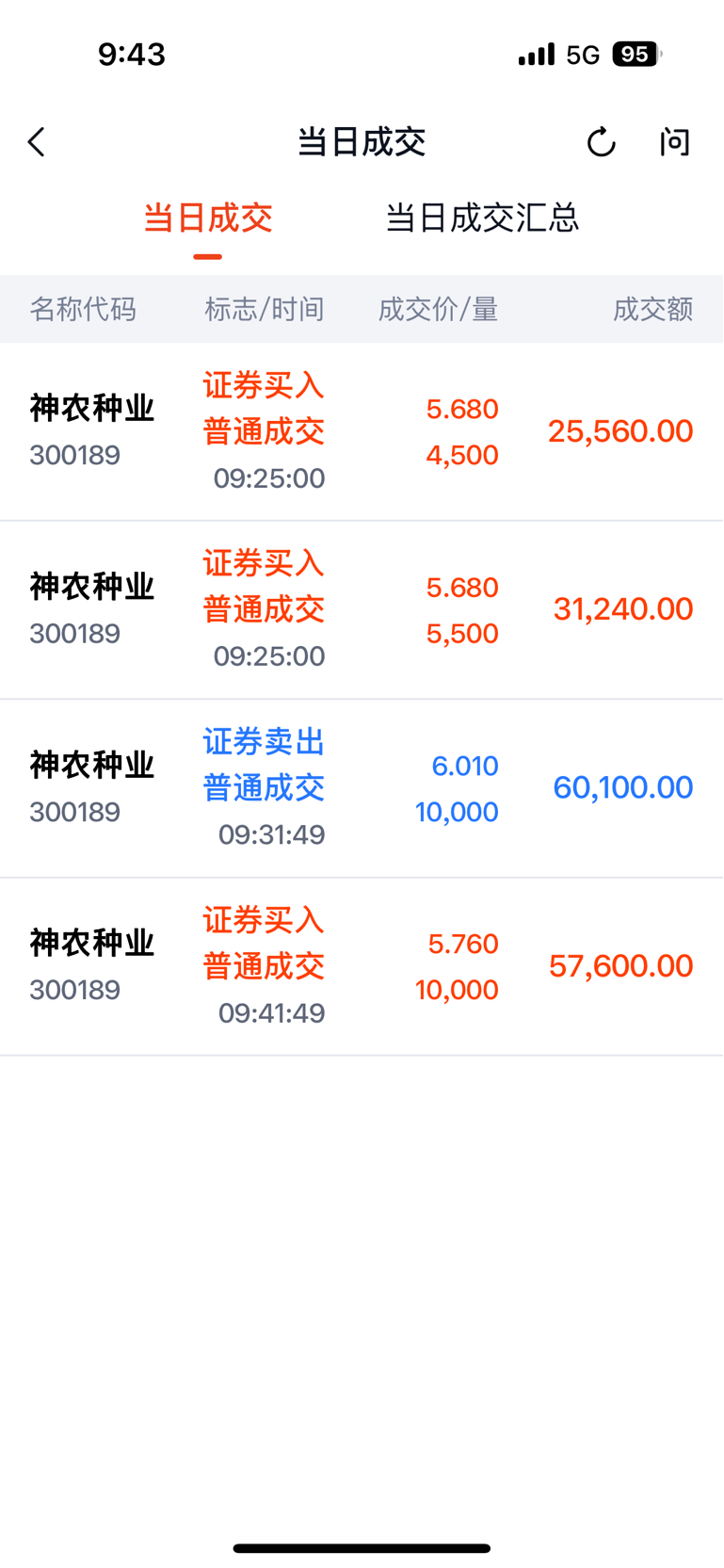Tap the home indicator bar
724x1568 pixels.
pos(362,1548)
